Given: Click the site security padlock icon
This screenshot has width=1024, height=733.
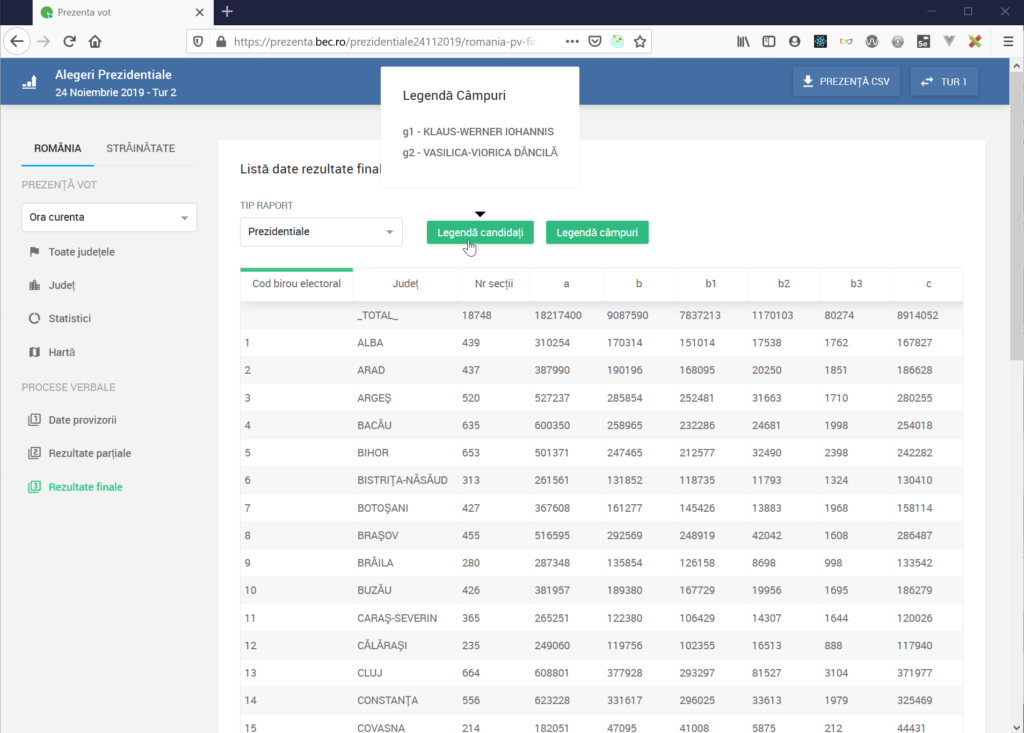Looking at the screenshot, I should coord(221,41).
